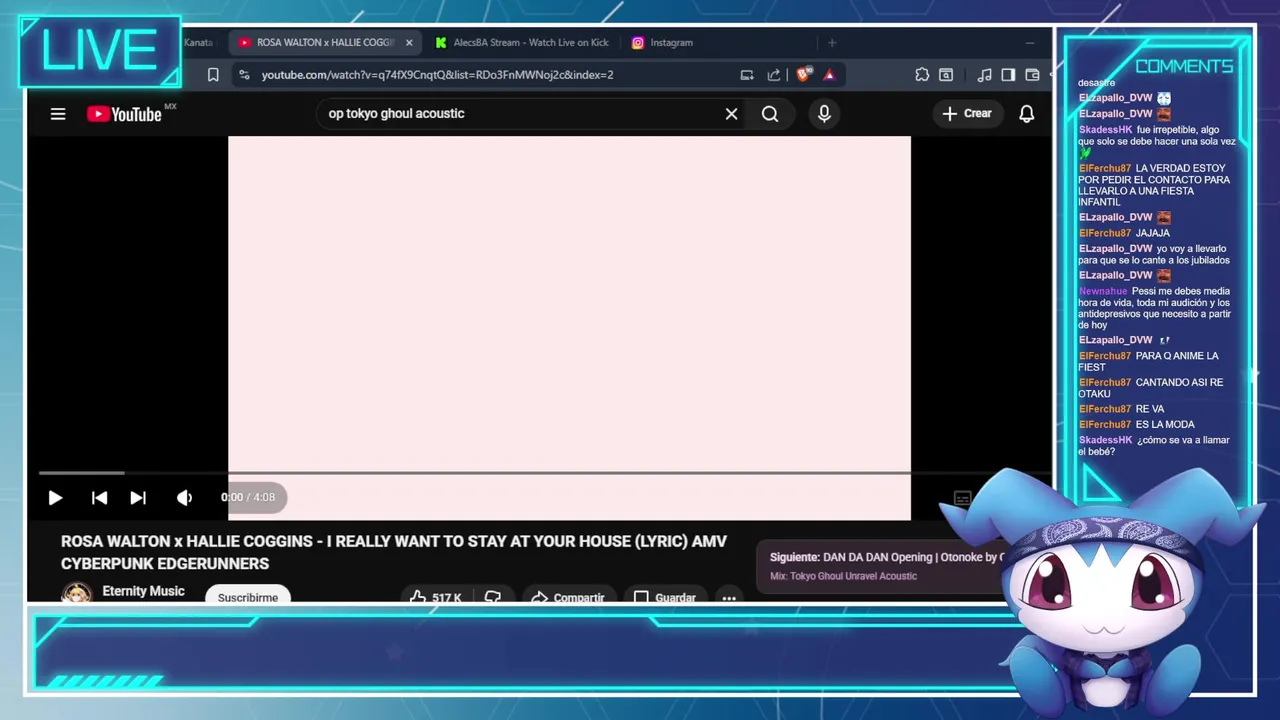Open Mix: Tokyo Ghoul Unravel Acoustic playlist

click(x=843, y=576)
